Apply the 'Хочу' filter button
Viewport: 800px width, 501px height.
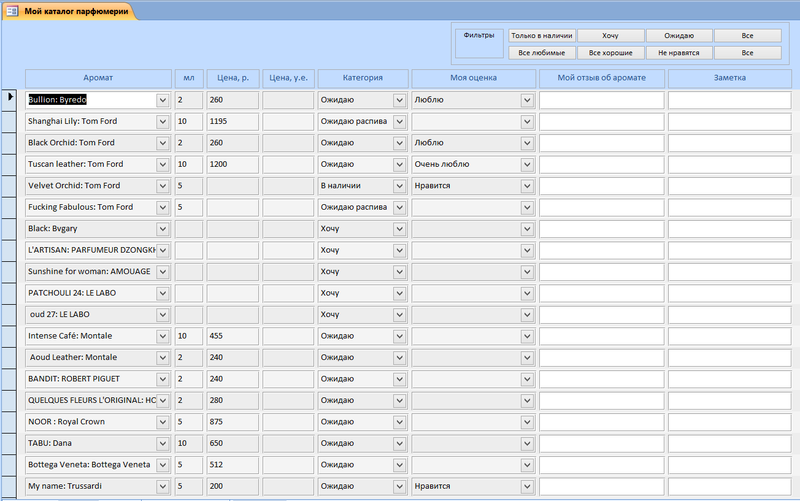pyautogui.click(x=610, y=36)
